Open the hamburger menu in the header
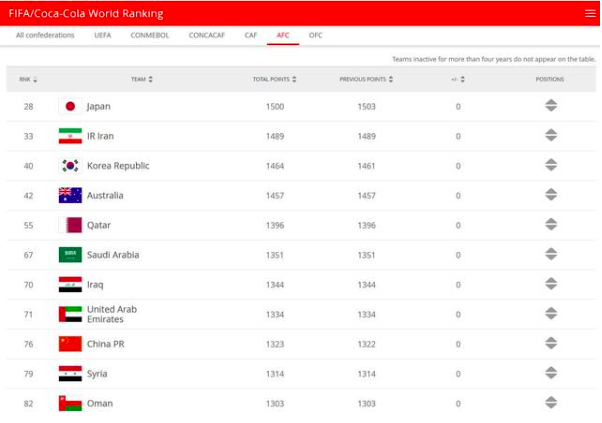This screenshot has width=602, height=423. point(589,13)
